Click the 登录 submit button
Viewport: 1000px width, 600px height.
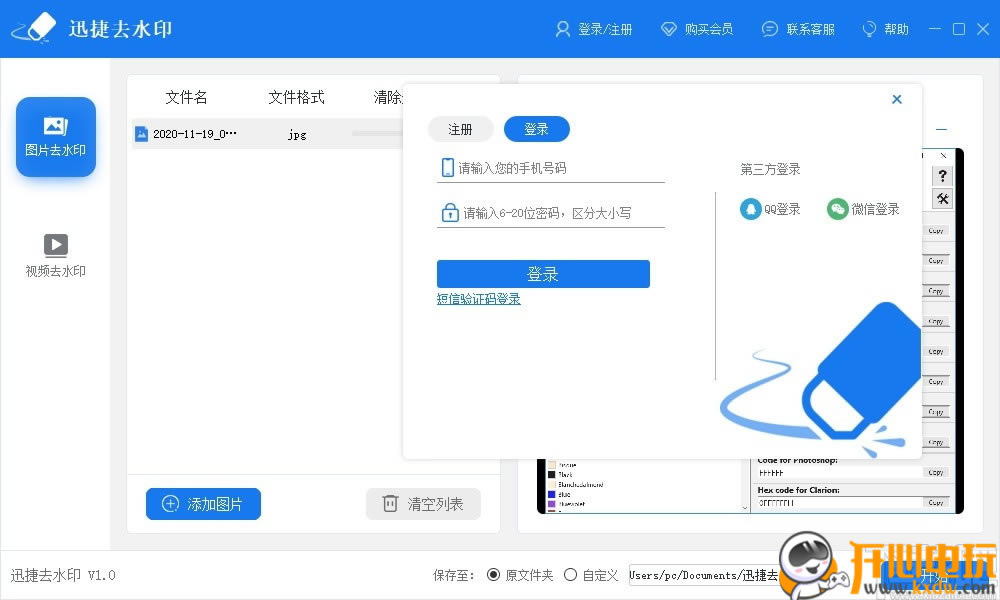click(543, 273)
